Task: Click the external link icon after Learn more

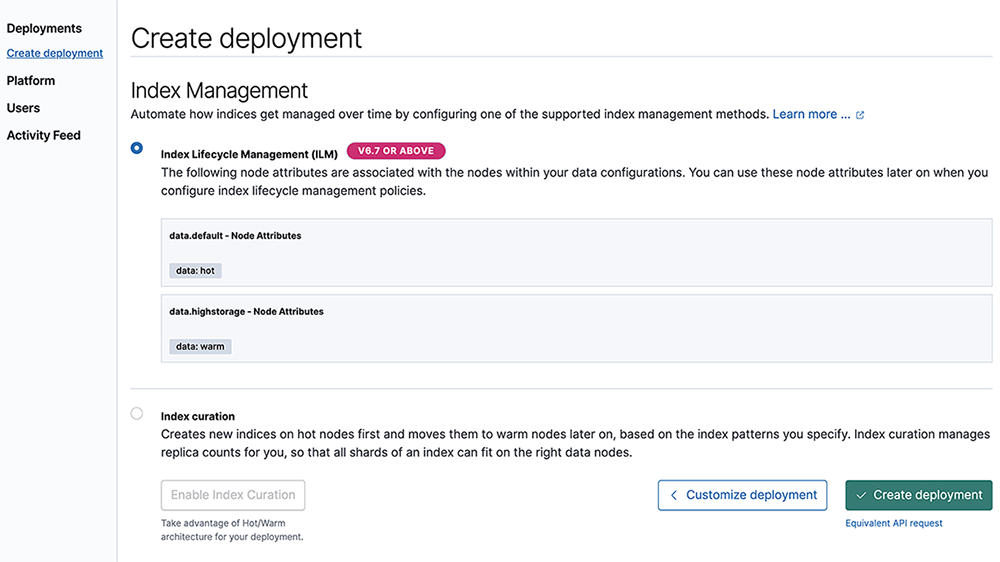Action: 860,115
